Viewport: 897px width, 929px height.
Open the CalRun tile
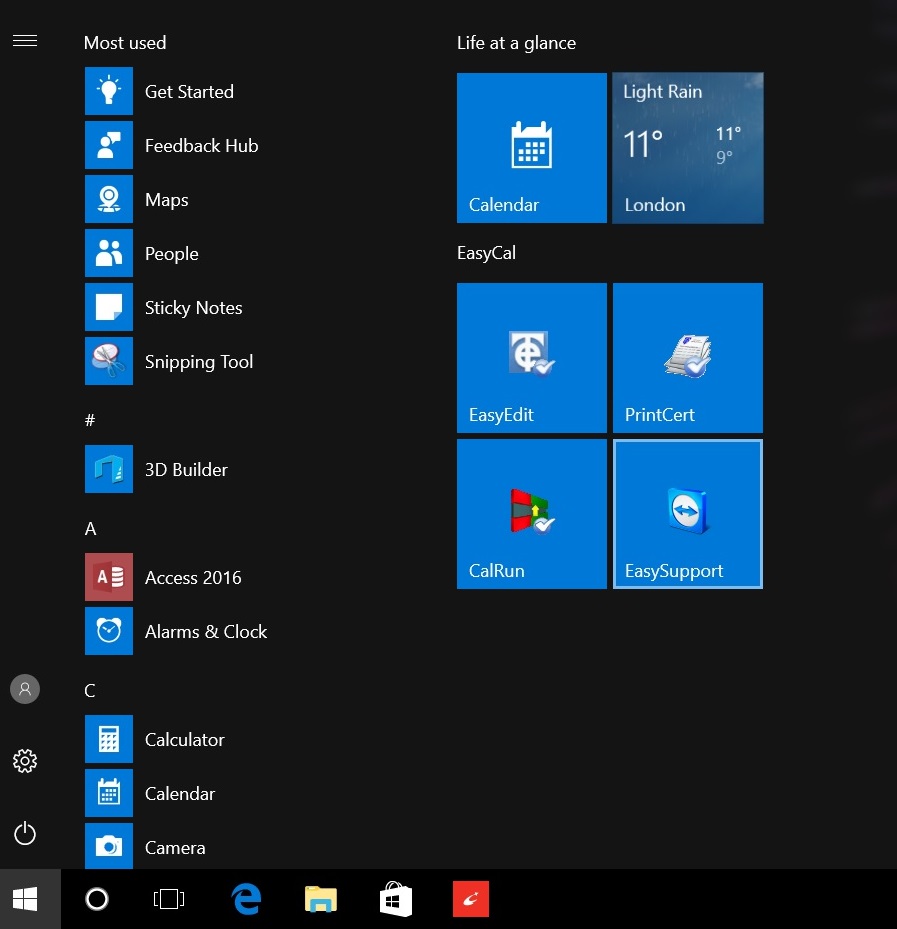(531, 513)
